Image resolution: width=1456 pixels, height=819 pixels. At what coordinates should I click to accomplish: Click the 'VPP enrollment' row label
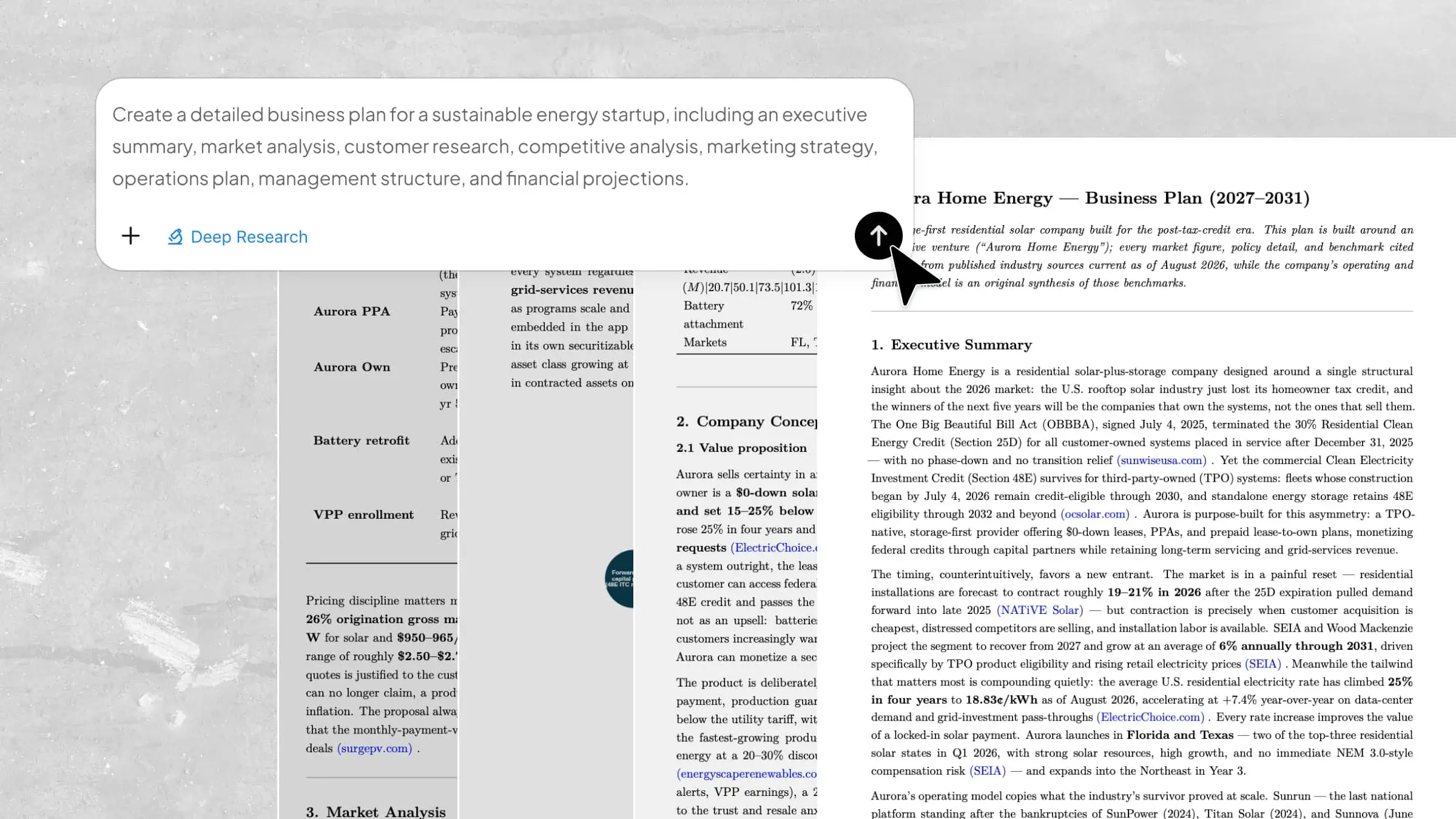click(x=363, y=514)
